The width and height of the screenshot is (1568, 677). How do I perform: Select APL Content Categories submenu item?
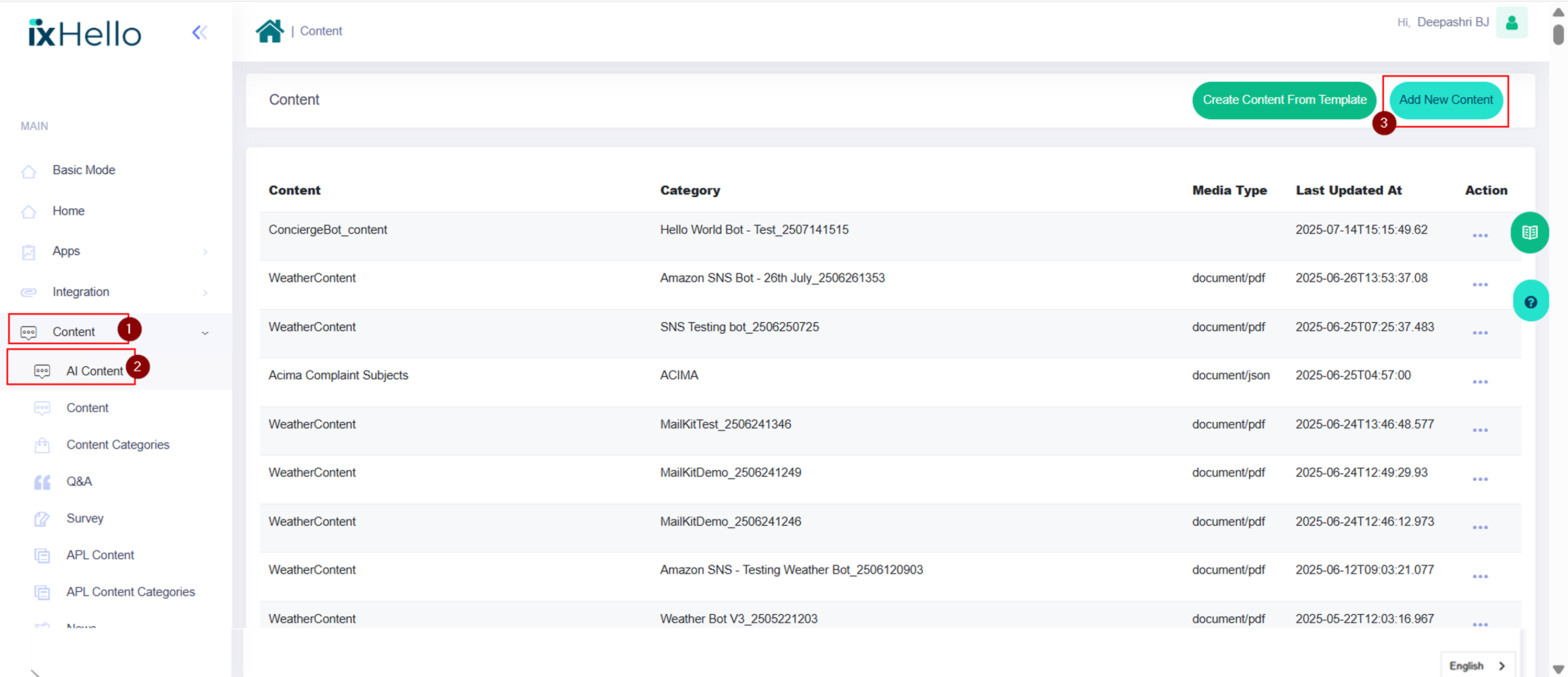pyautogui.click(x=131, y=592)
